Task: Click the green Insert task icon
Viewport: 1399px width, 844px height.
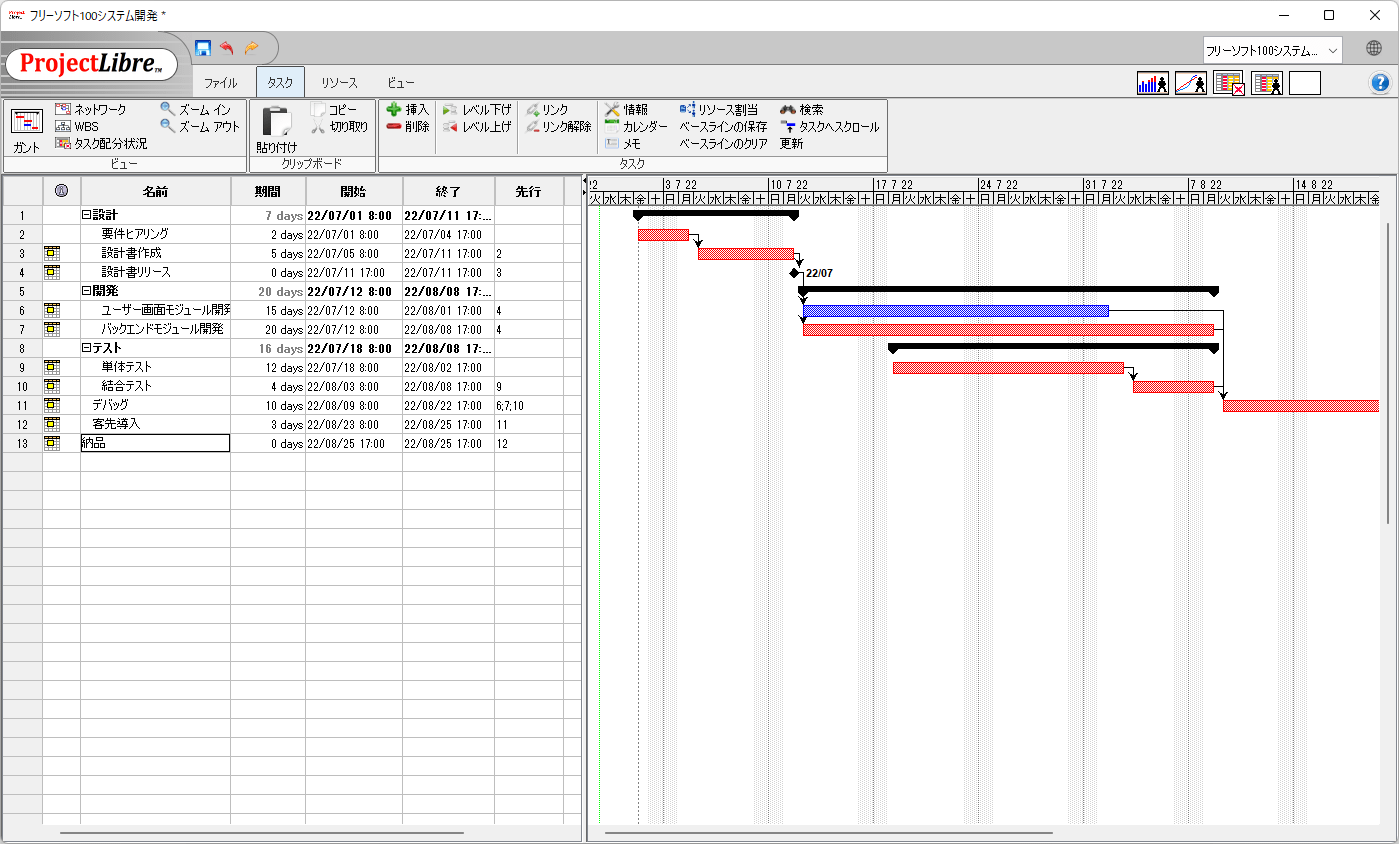Action: coord(394,109)
